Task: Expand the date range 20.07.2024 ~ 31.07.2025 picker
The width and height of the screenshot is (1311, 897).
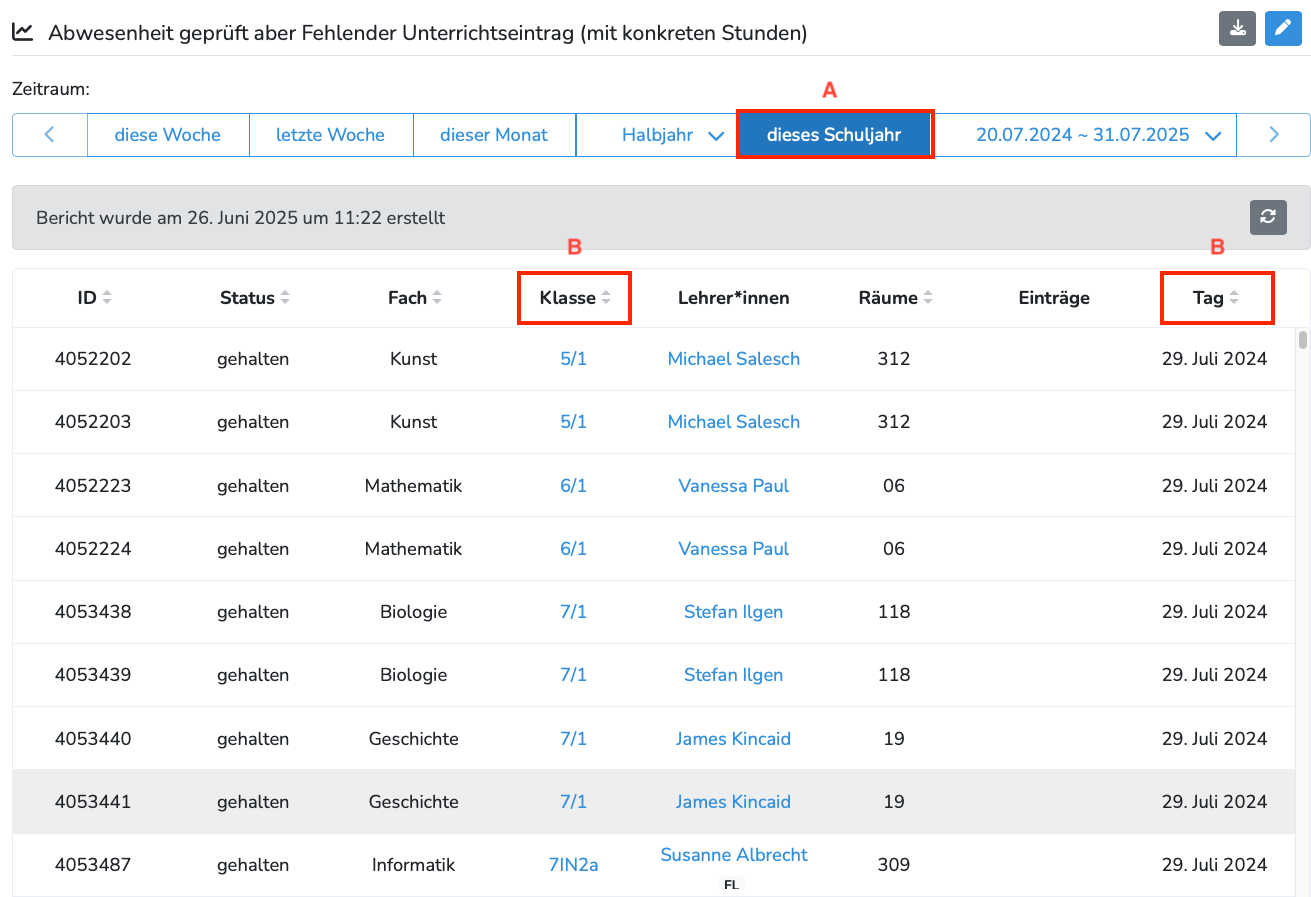Action: coord(1098,135)
